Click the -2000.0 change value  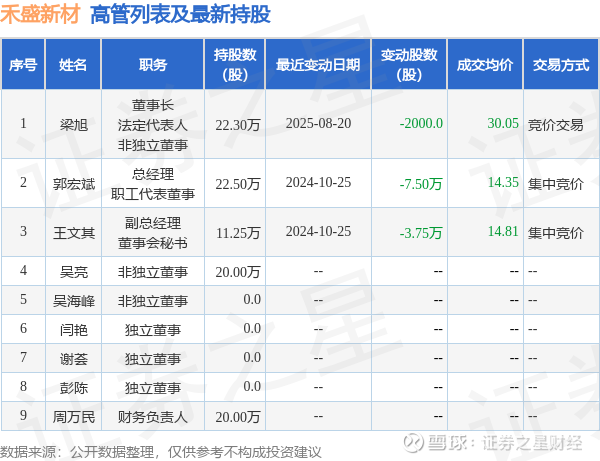(421, 123)
